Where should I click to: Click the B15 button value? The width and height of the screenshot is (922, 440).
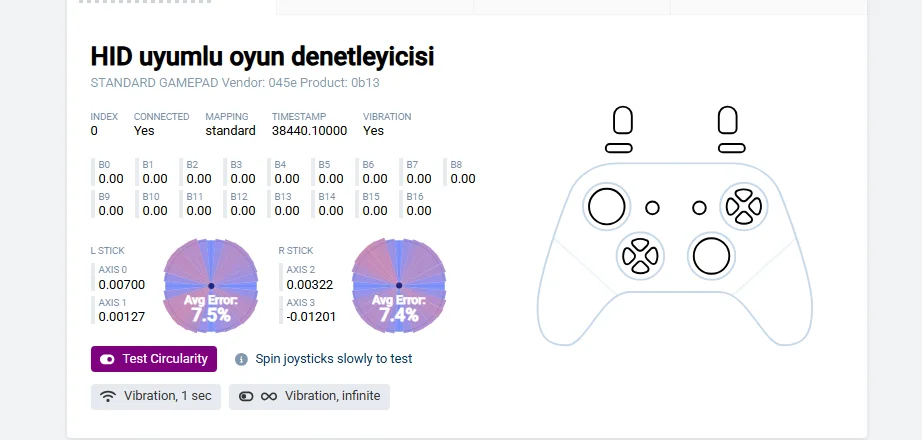pyautogui.click(x=375, y=211)
